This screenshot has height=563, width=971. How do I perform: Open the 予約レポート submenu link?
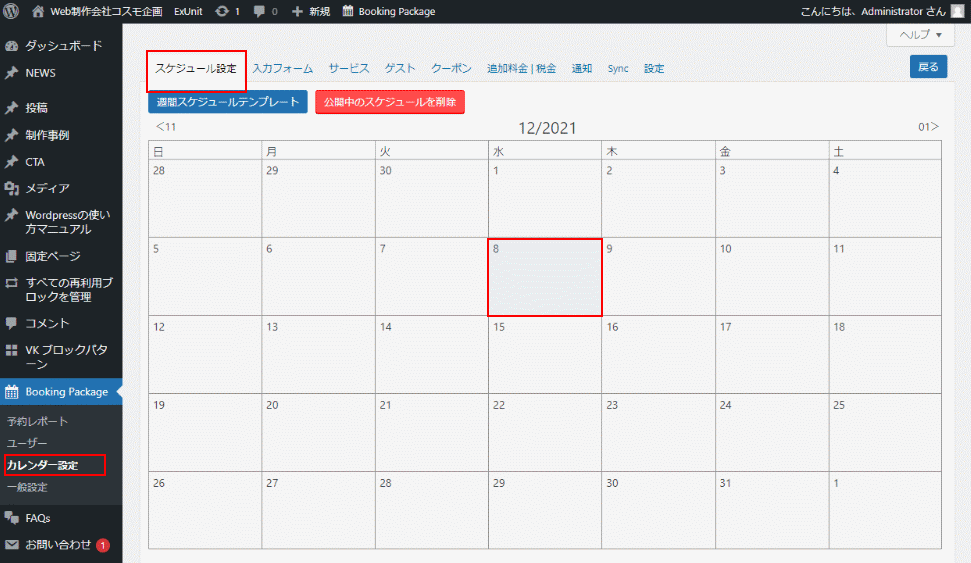tap(37, 422)
